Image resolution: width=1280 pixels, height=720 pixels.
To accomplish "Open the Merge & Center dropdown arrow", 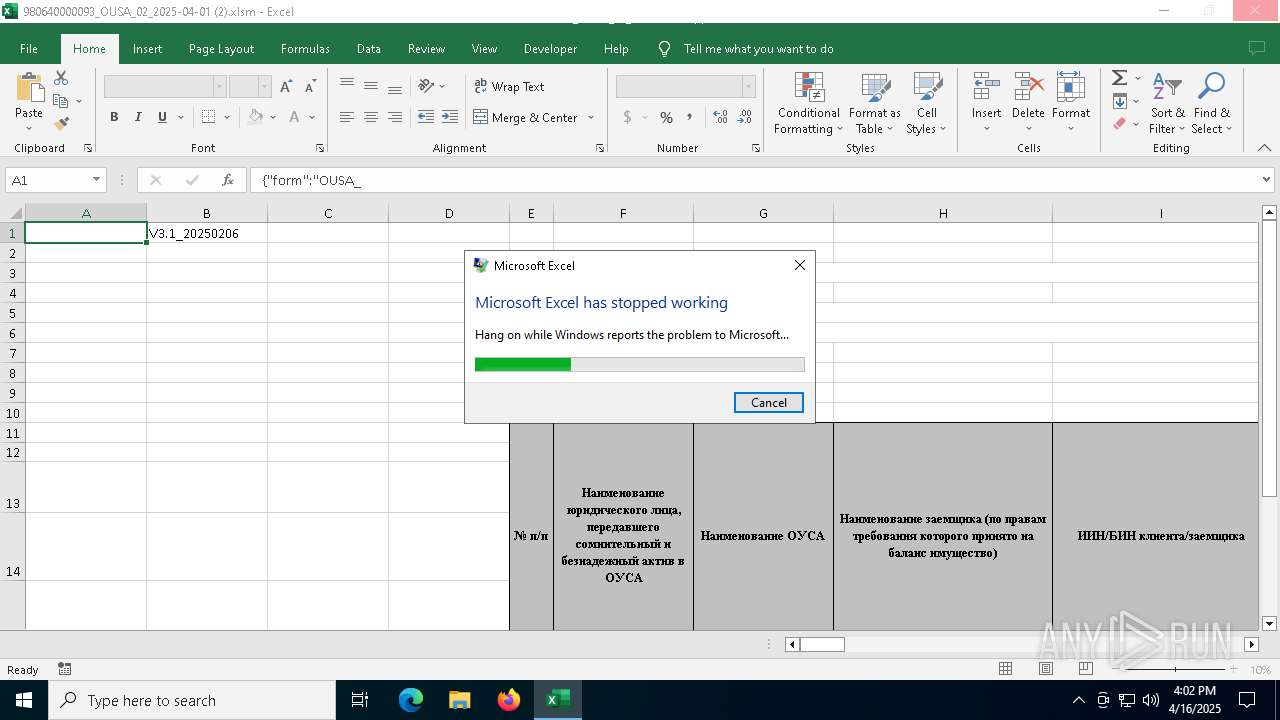I will click(x=591, y=117).
